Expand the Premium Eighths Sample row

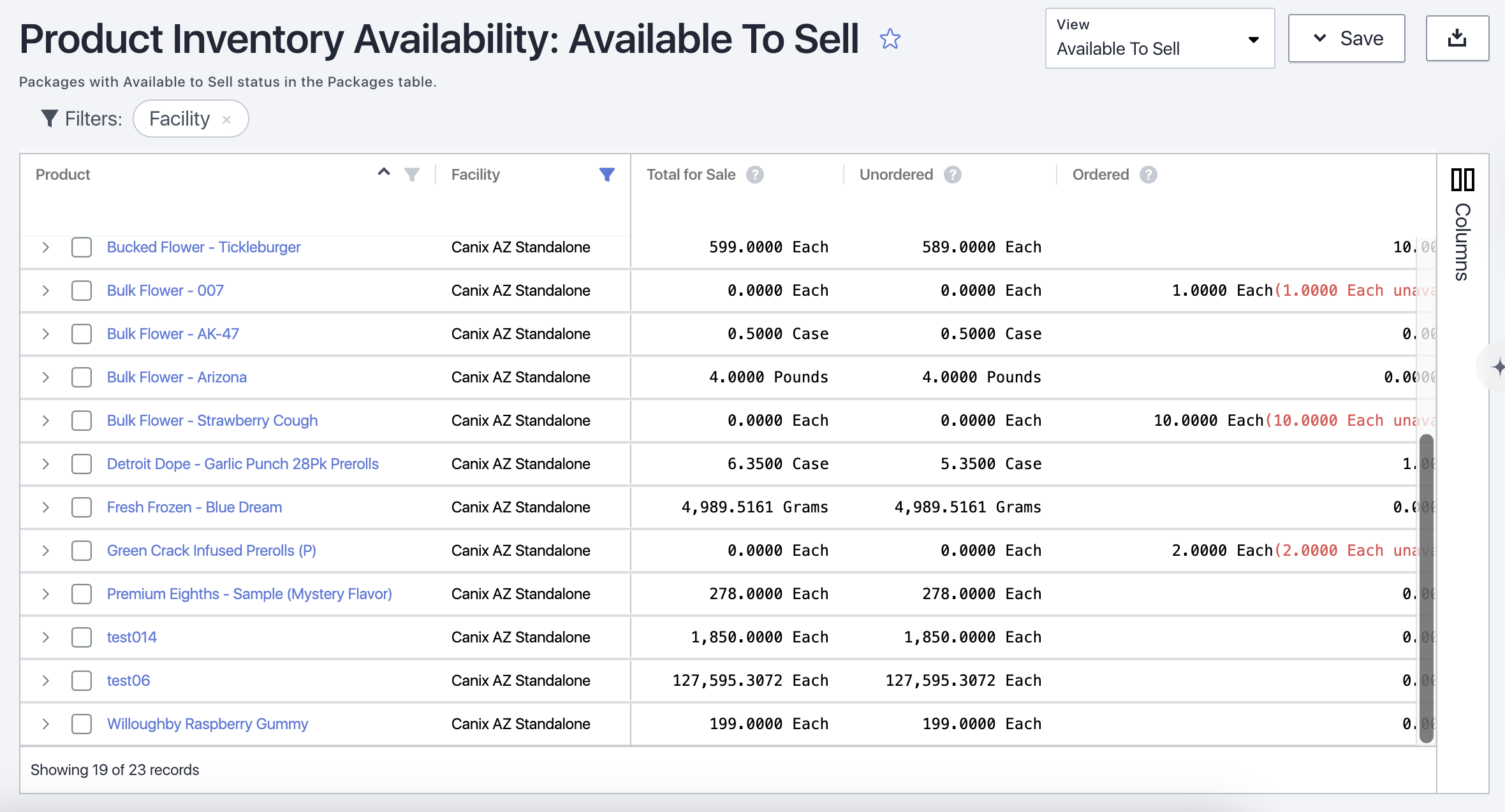45,594
